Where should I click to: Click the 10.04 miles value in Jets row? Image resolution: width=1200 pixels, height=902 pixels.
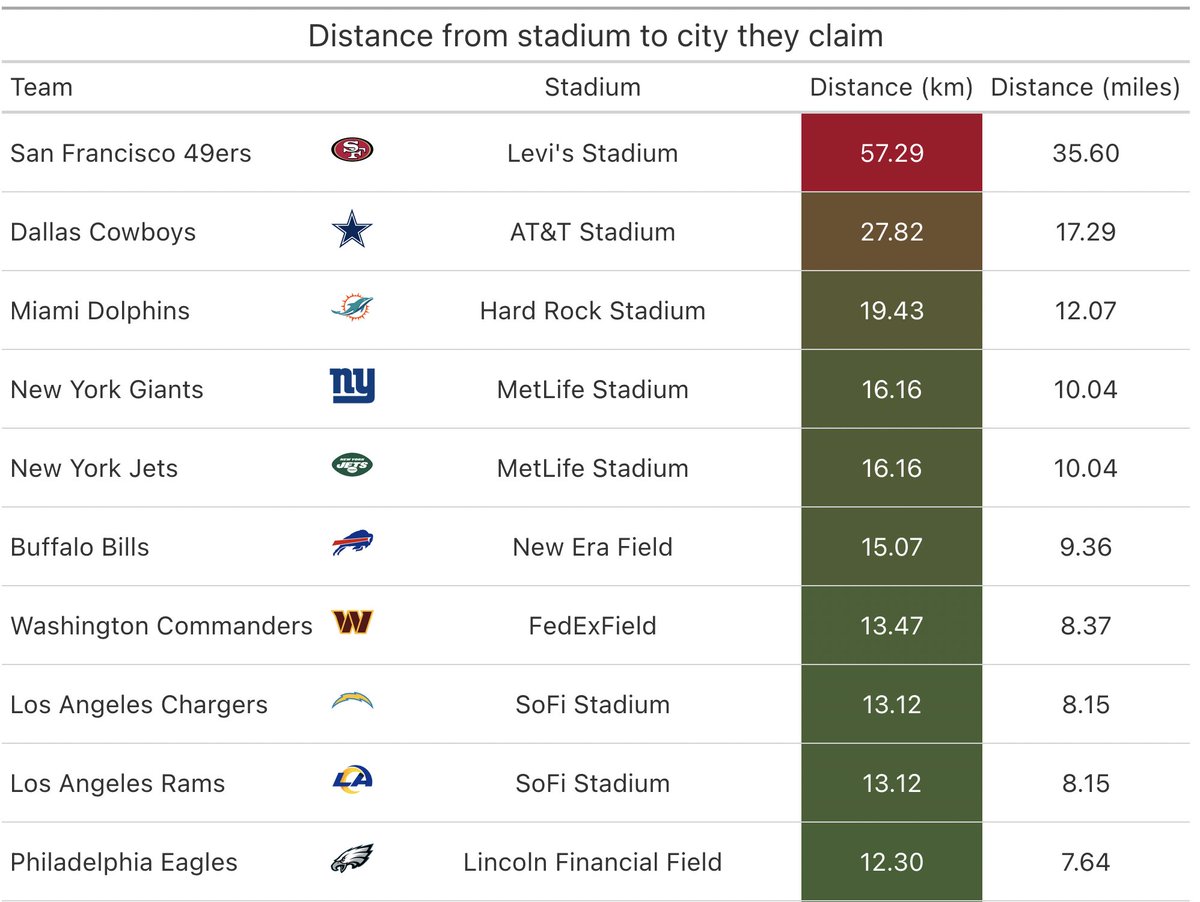tap(1085, 468)
